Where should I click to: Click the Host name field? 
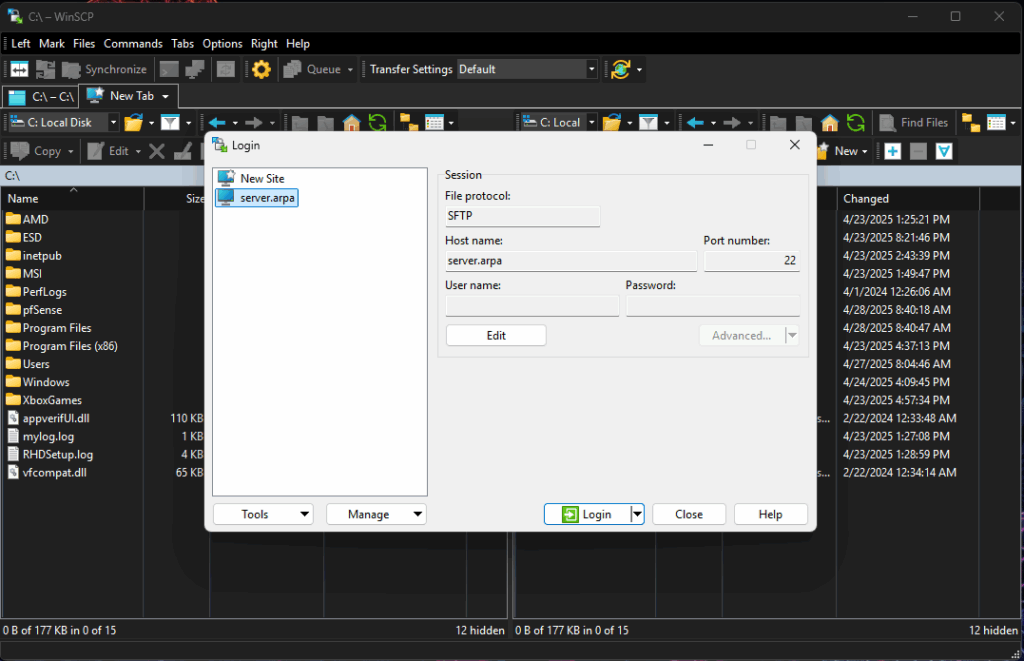click(571, 261)
